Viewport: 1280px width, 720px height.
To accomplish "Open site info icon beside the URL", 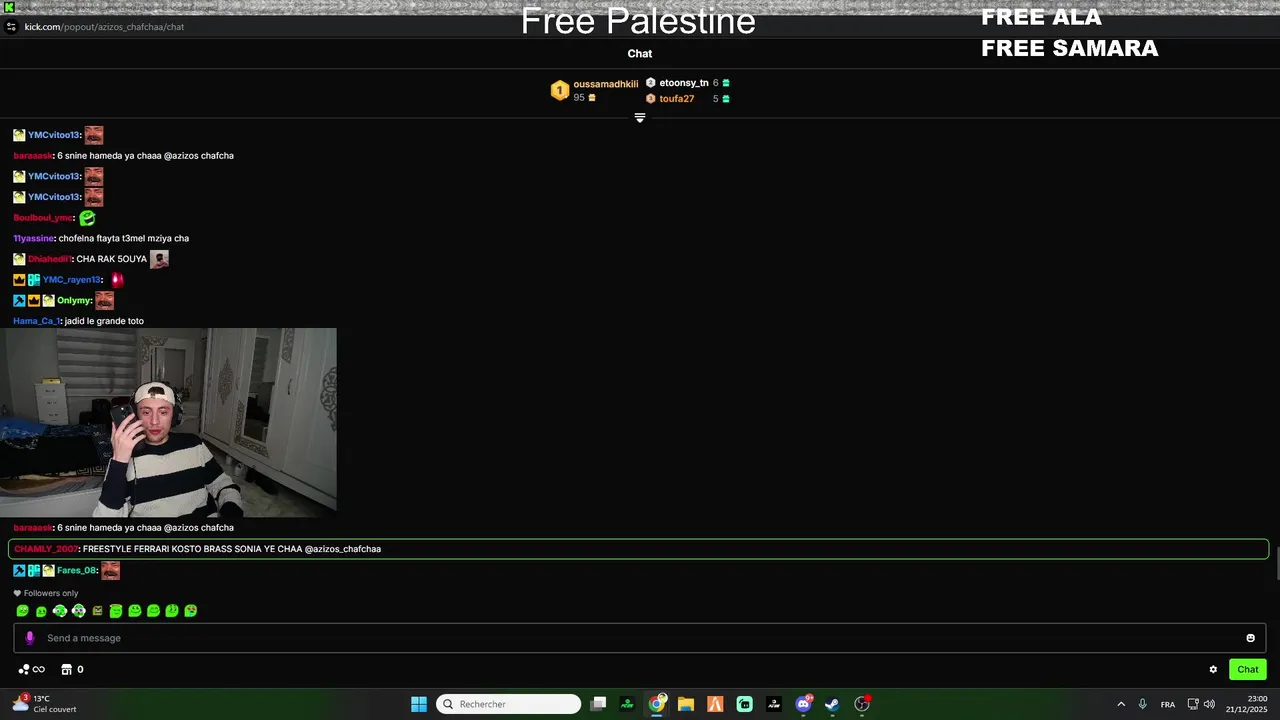I will (10, 27).
